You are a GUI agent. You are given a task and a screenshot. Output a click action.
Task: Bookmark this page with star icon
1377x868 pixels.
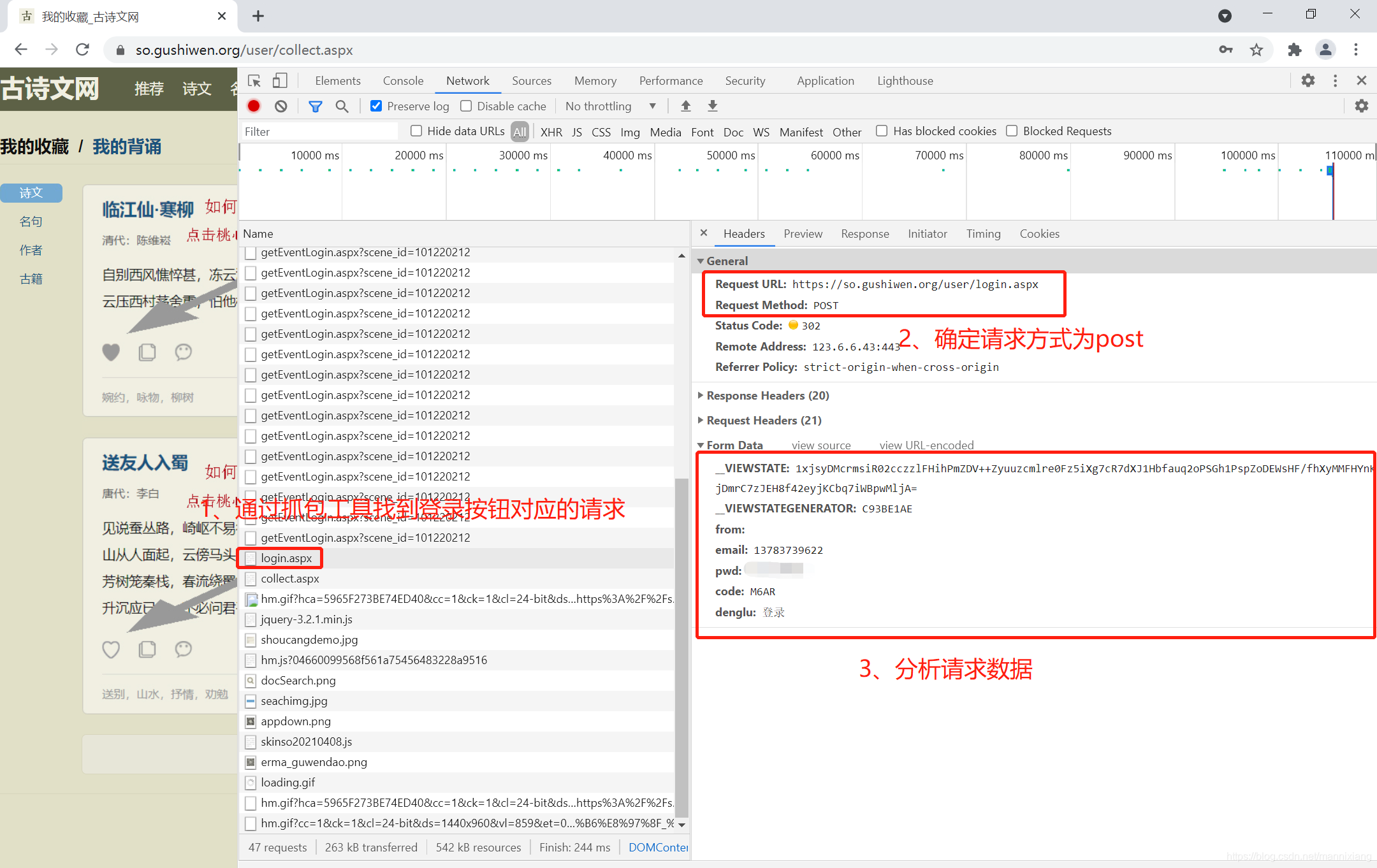point(1257,50)
